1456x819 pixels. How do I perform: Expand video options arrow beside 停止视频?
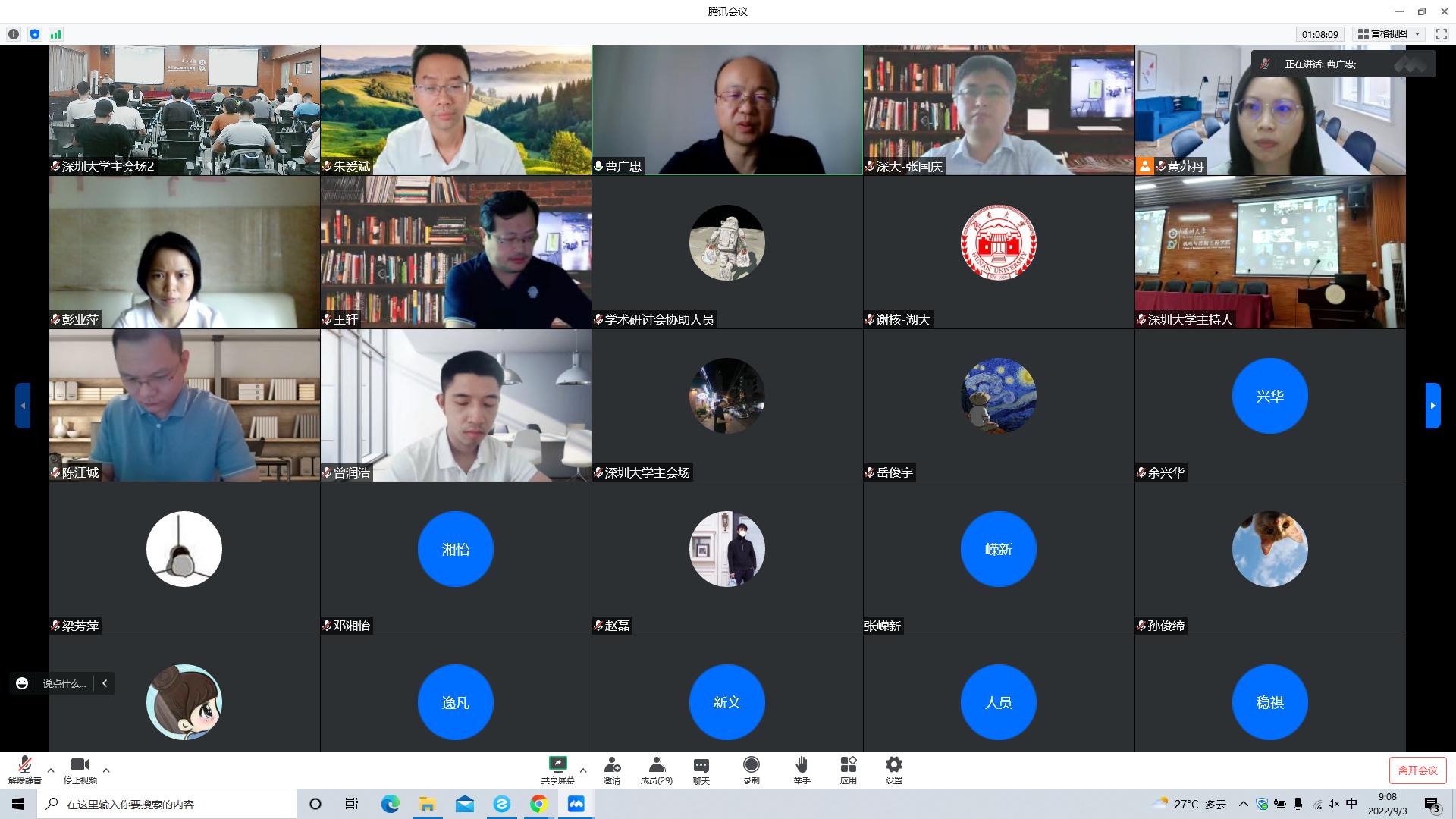coord(106,770)
